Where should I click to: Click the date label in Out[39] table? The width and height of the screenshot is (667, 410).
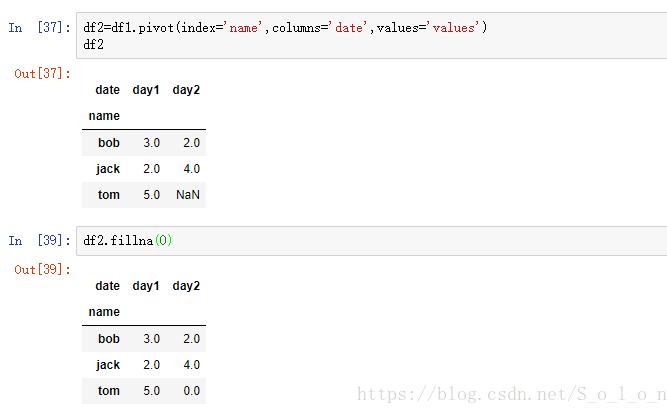tap(107, 286)
